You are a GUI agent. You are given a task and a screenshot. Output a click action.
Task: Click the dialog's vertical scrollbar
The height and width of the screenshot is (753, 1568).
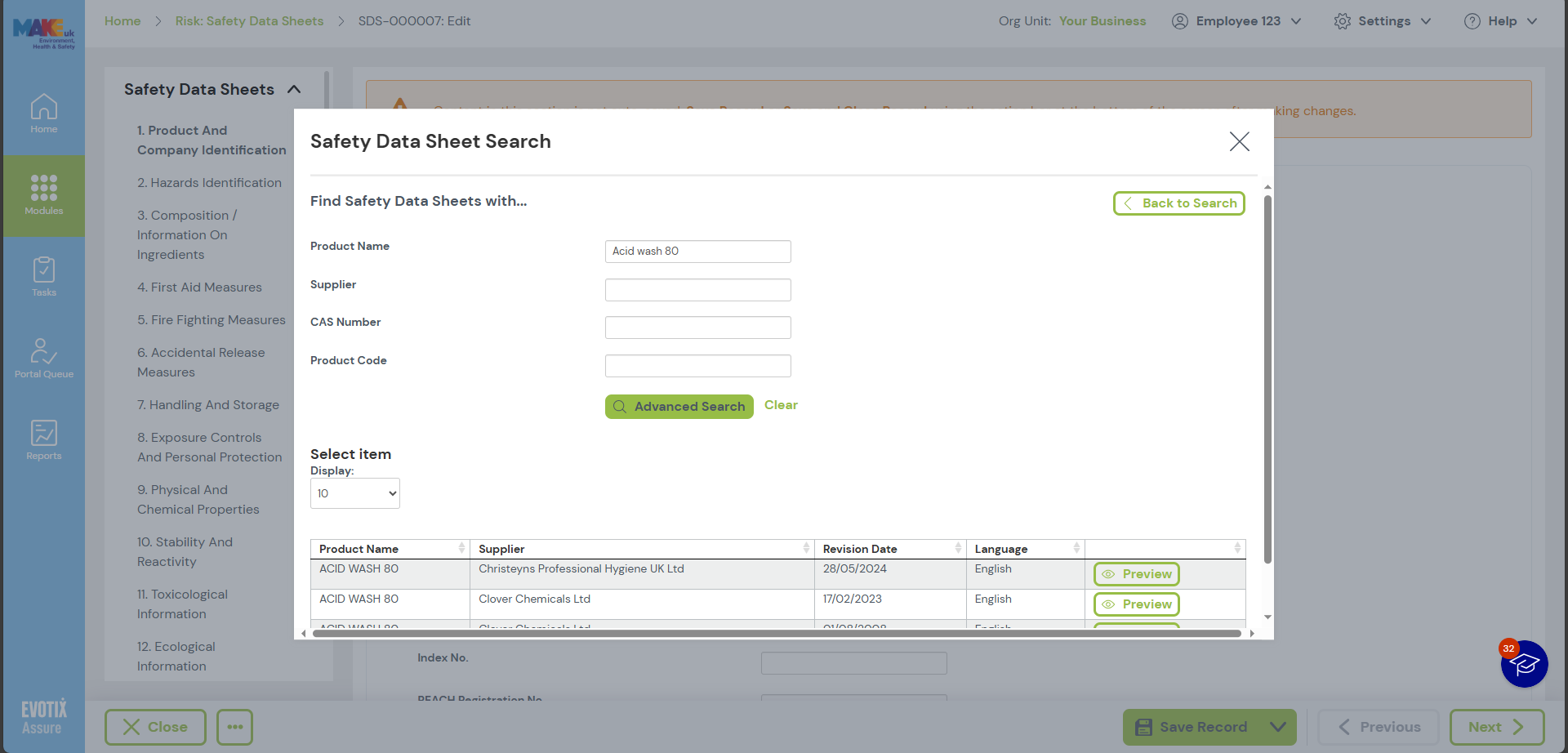point(1267,376)
